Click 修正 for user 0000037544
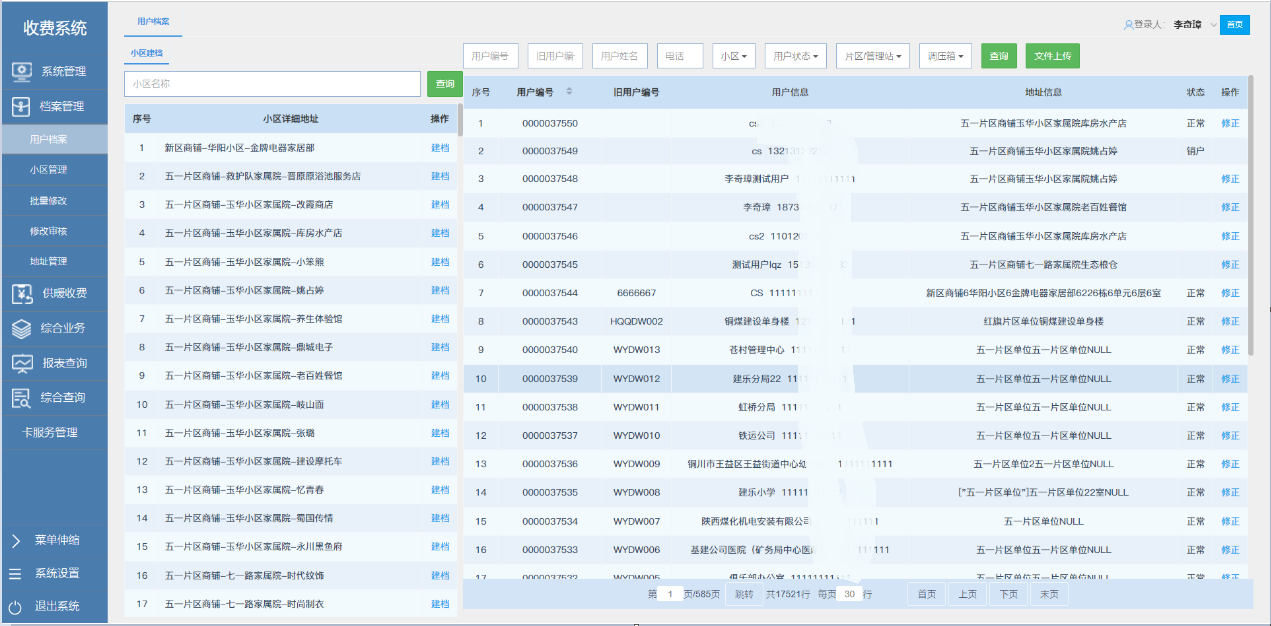 click(1230, 294)
